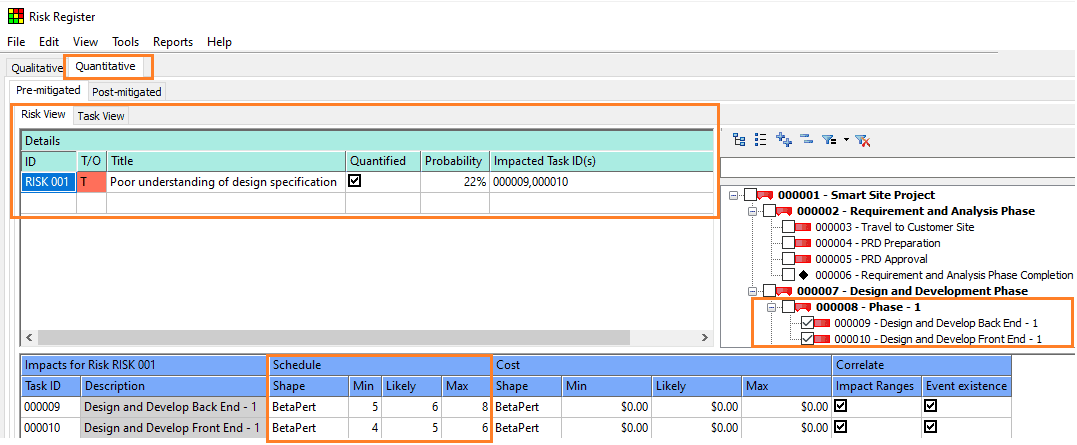Viewport: 1077px width, 445px height.
Task: Toggle the Quantified checkbox for RISK 001
Action: pyautogui.click(x=354, y=181)
